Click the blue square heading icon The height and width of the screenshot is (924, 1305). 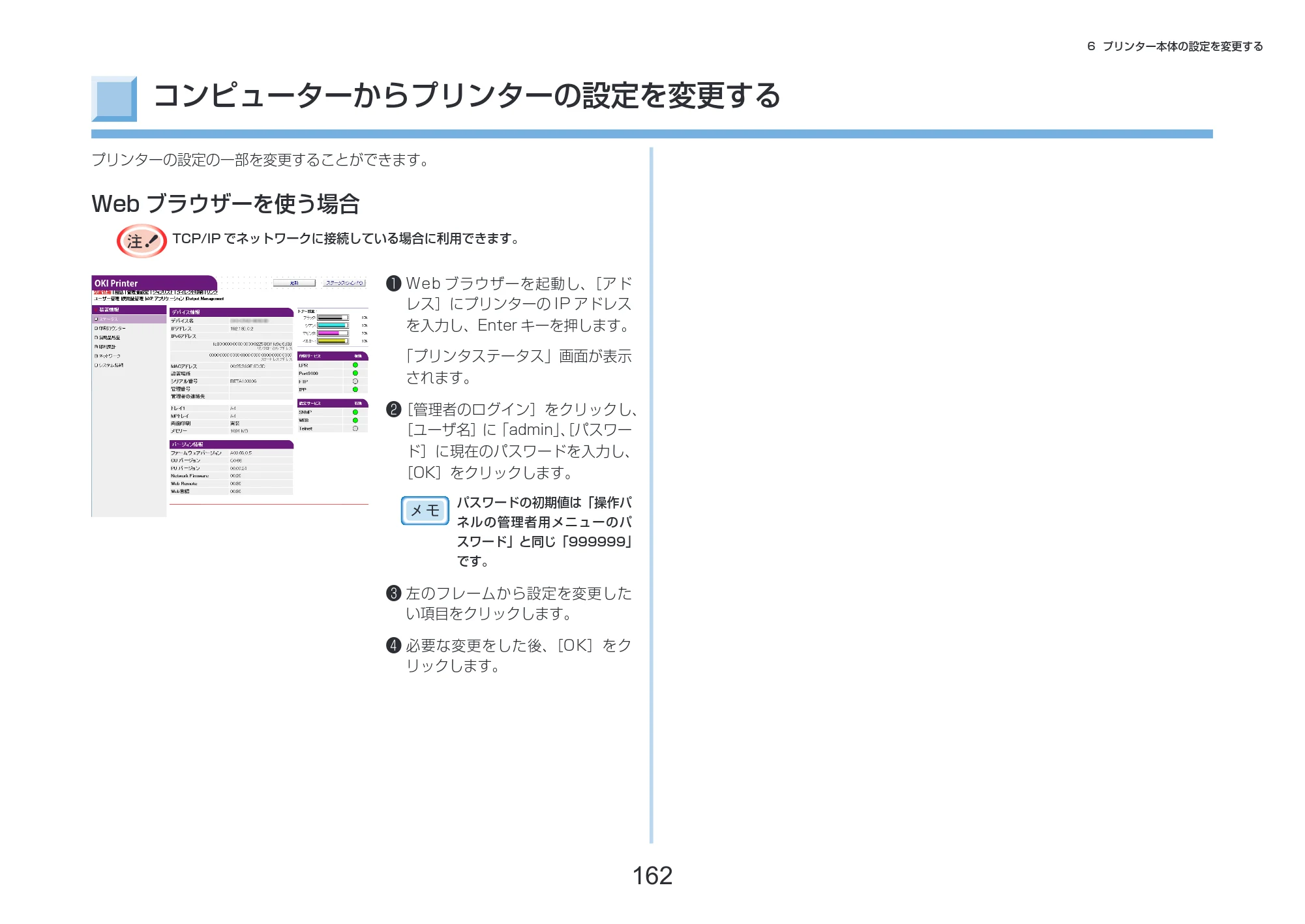[114, 99]
